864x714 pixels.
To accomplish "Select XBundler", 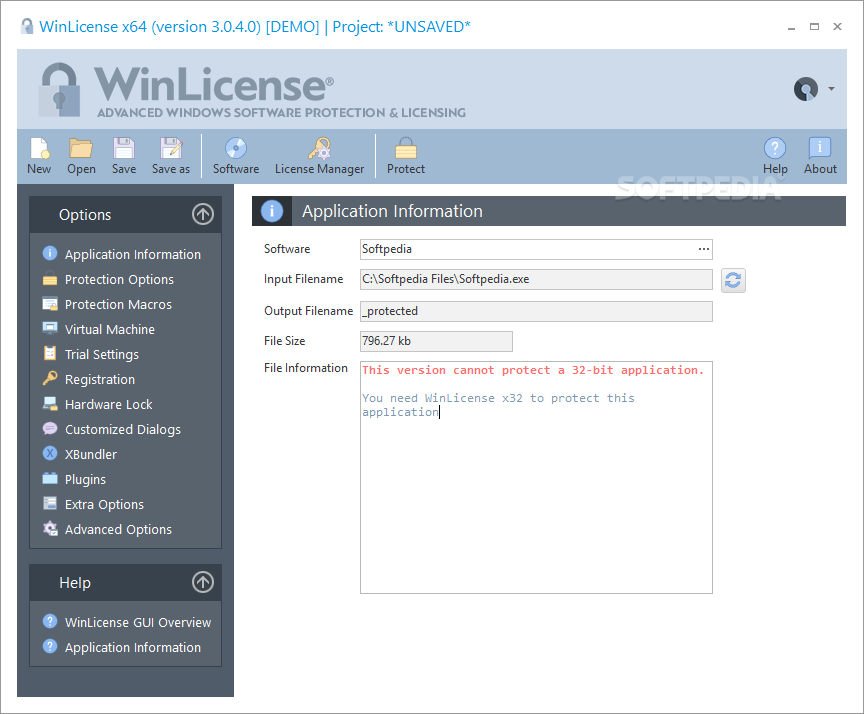I will click(x=91, y=455).
